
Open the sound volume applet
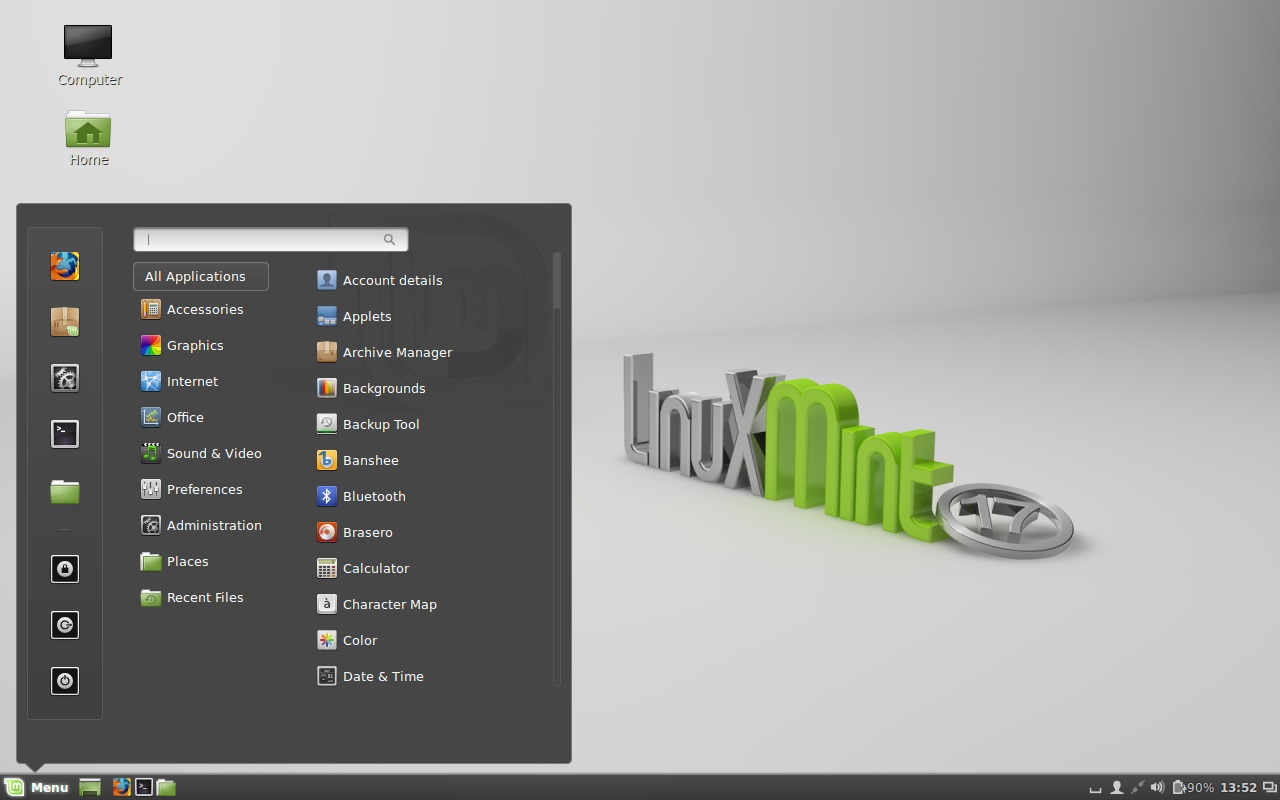[x=1157, y=787]
